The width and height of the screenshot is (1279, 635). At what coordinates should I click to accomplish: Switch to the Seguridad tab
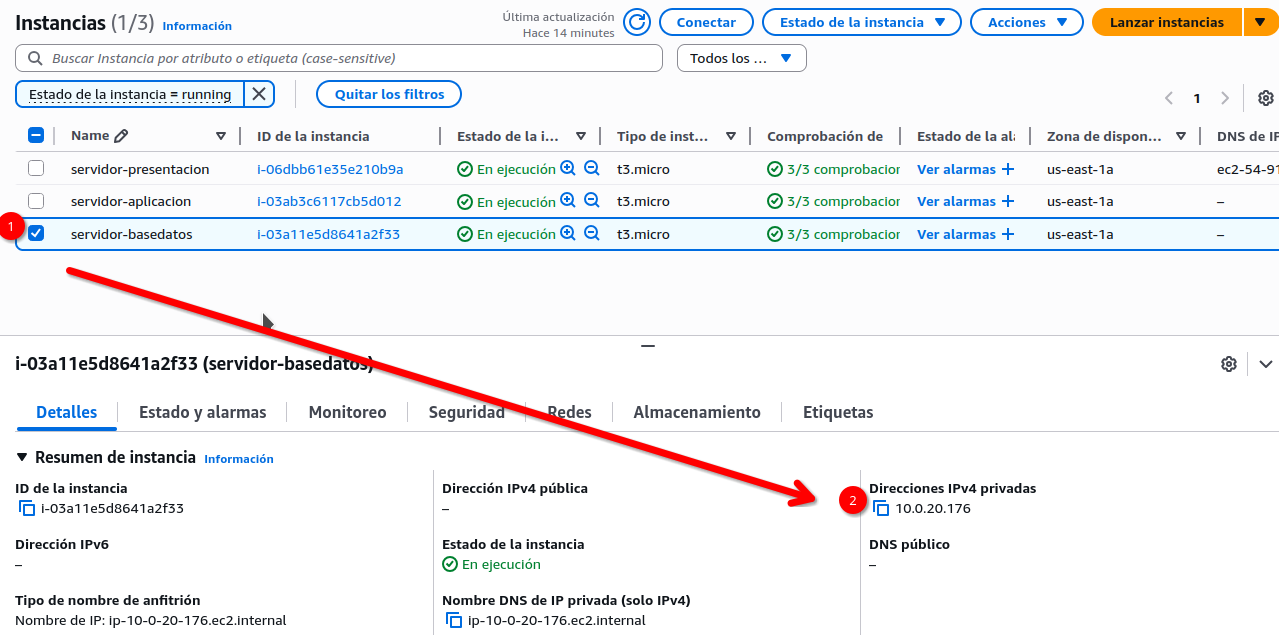coord(466,412)
